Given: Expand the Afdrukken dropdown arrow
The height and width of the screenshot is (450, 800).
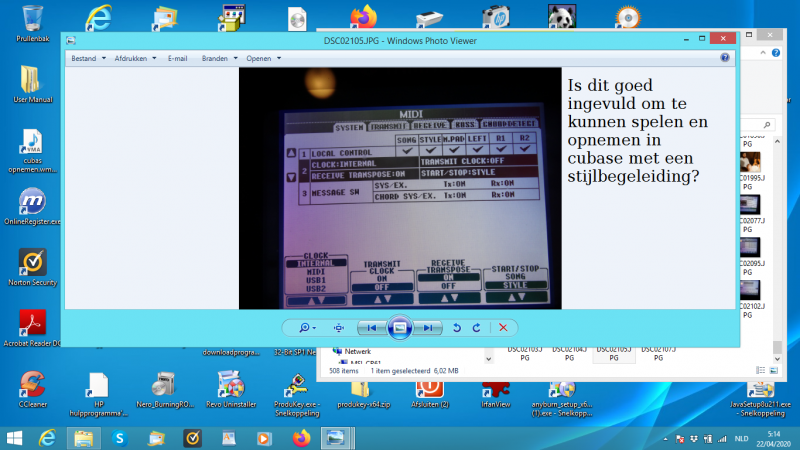Looking at the screenshot, I should pyautogui.click(x=154, y=58).
